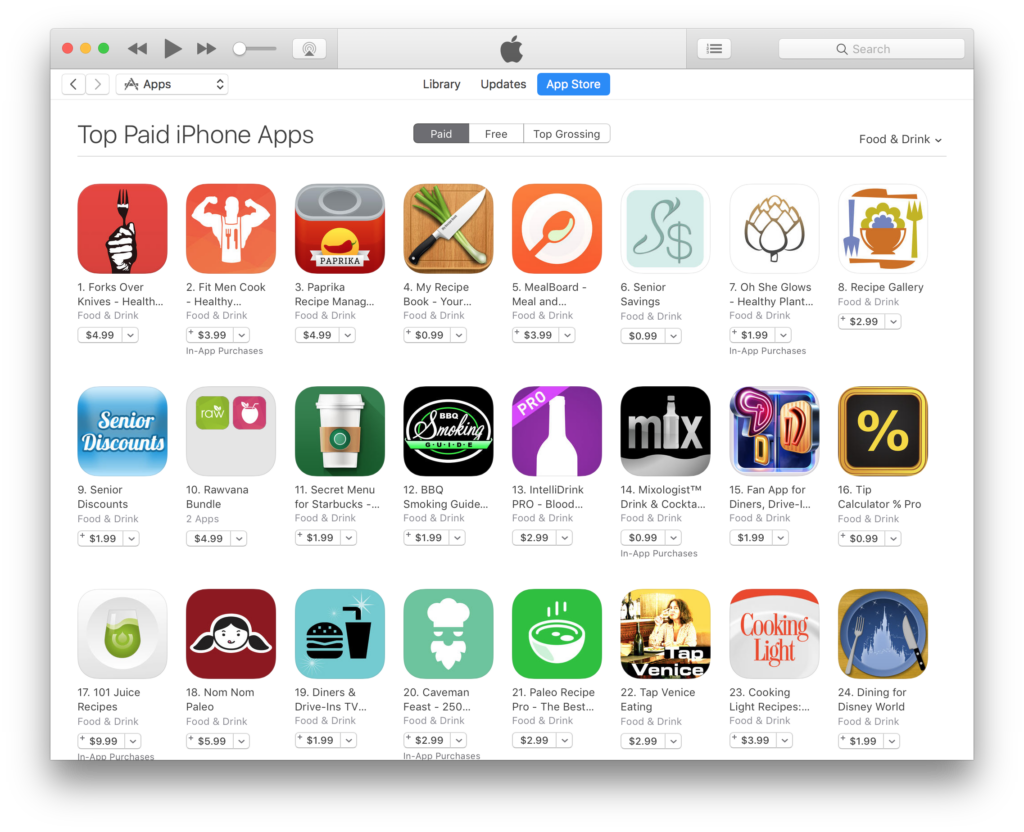The height and width of the screenshot is (832, 1024).
Task: Expand price dropdown arrow for Forks Over Knives
Action: pyautogui.click(x=131, y=335)
